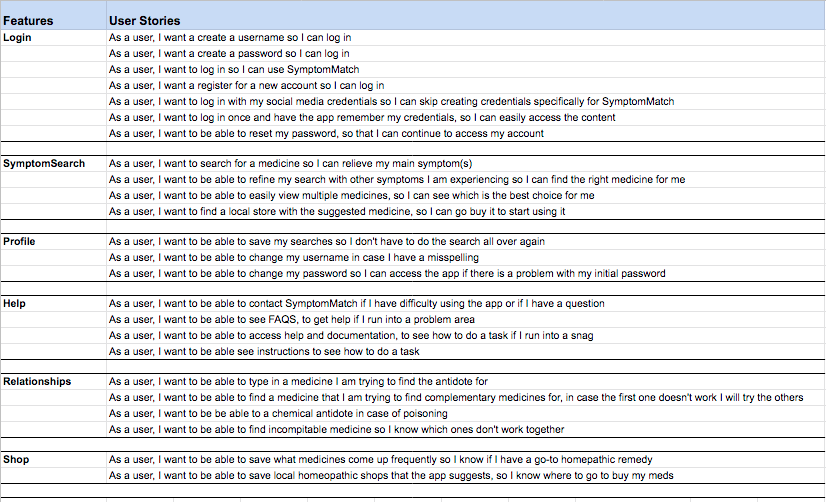Select the Profile feature cell
Screen dimensions: 826x502
click(x=53, y=242)
